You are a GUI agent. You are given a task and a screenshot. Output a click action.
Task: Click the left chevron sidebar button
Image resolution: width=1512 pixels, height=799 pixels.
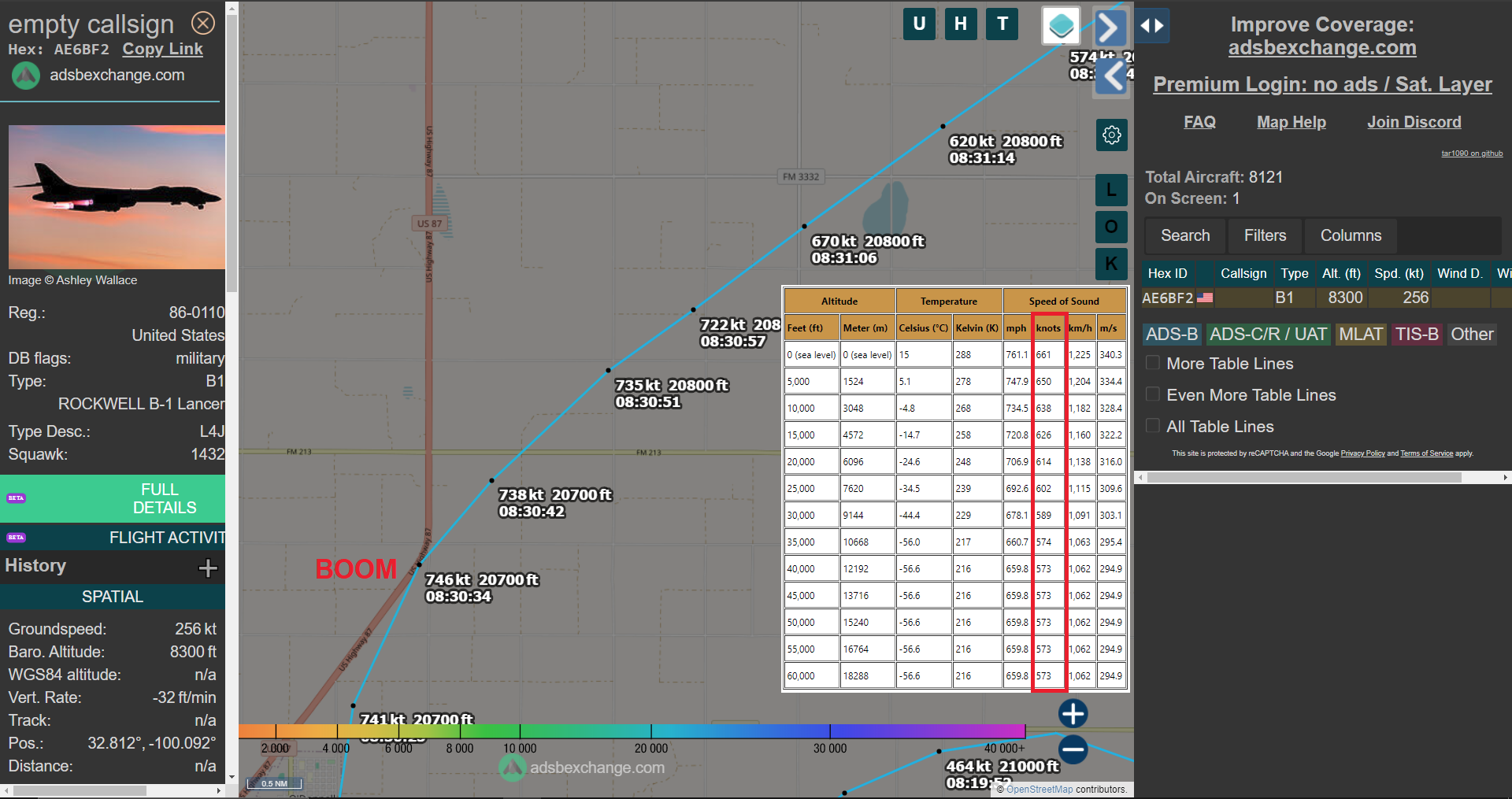[1112, 76]
